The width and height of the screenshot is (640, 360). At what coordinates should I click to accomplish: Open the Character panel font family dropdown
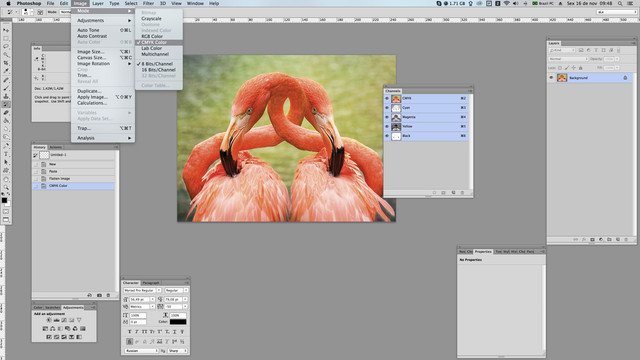point(142,290)
